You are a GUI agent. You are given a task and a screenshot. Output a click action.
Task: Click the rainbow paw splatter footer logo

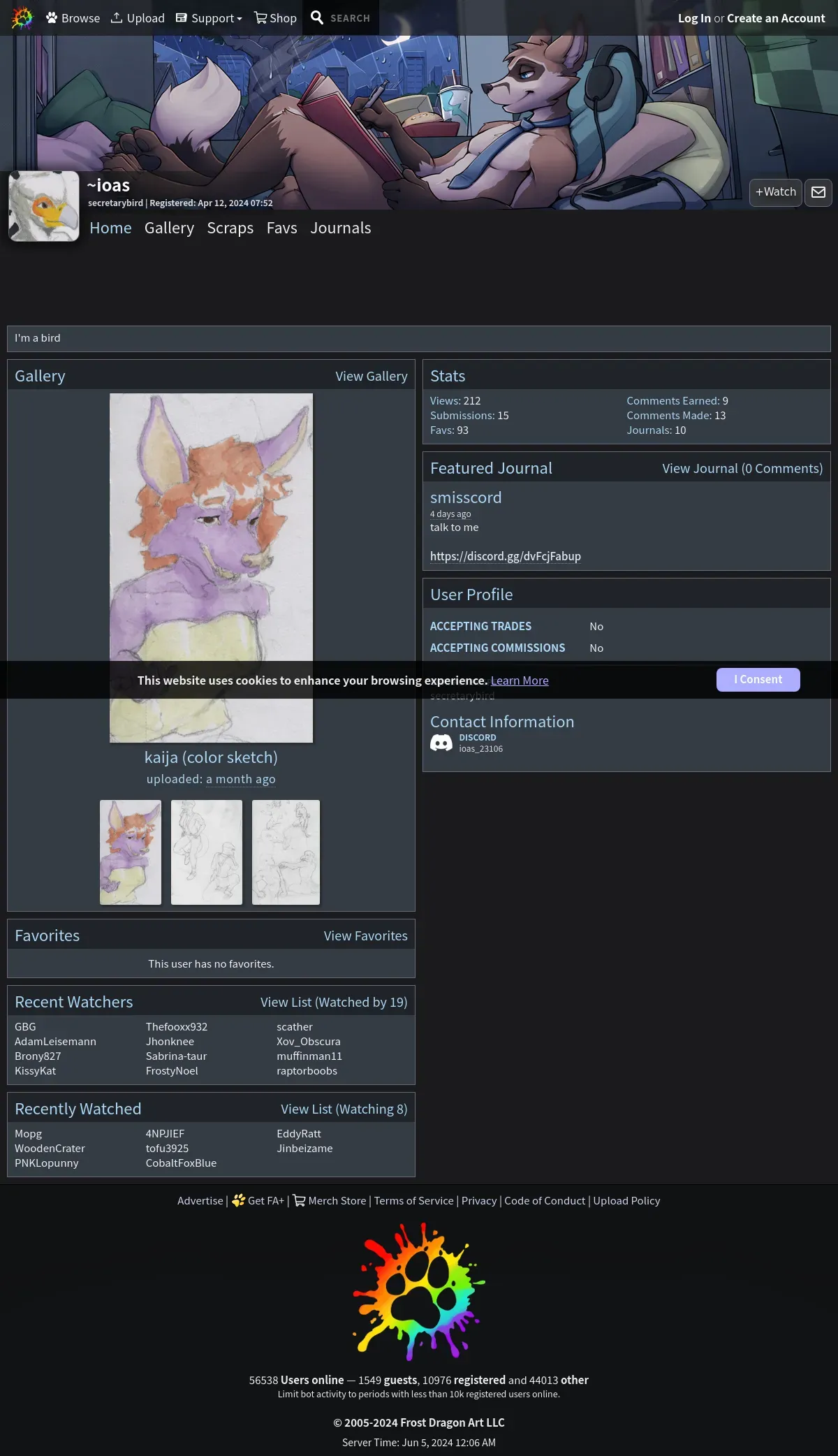tap(418, 1291)
